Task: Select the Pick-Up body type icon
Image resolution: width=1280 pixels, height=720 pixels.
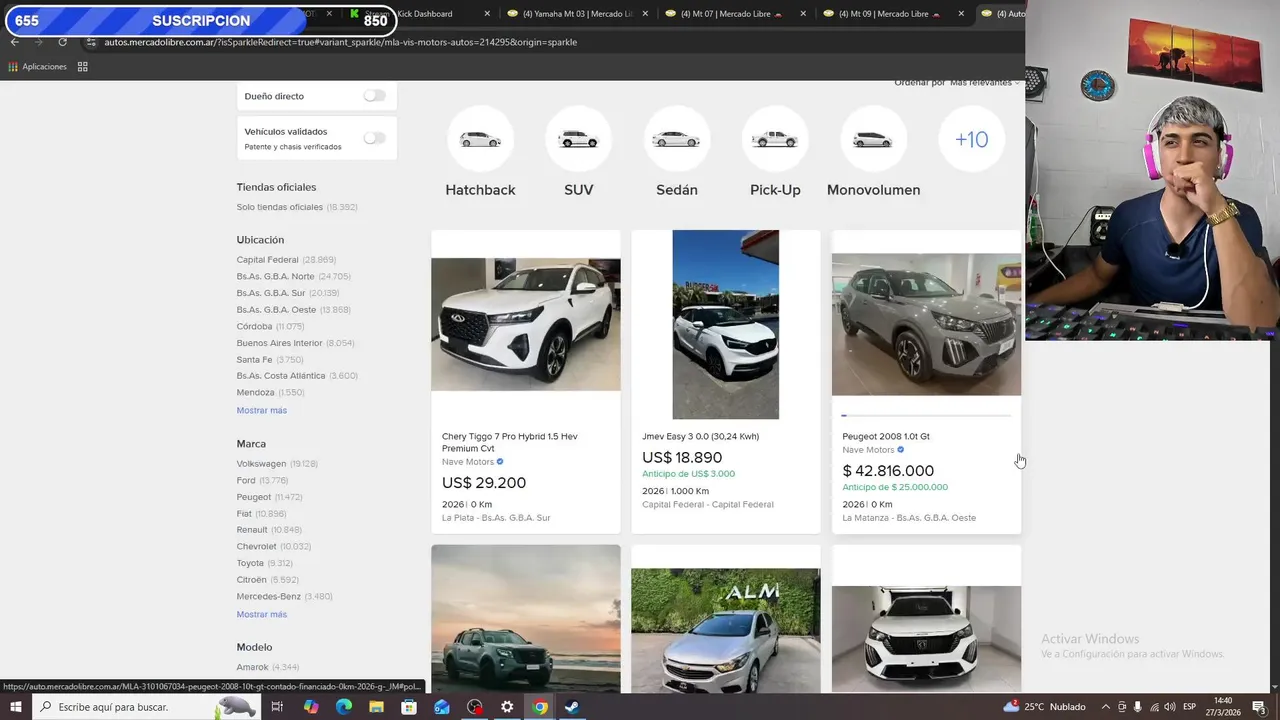Action: click(775, 139)
